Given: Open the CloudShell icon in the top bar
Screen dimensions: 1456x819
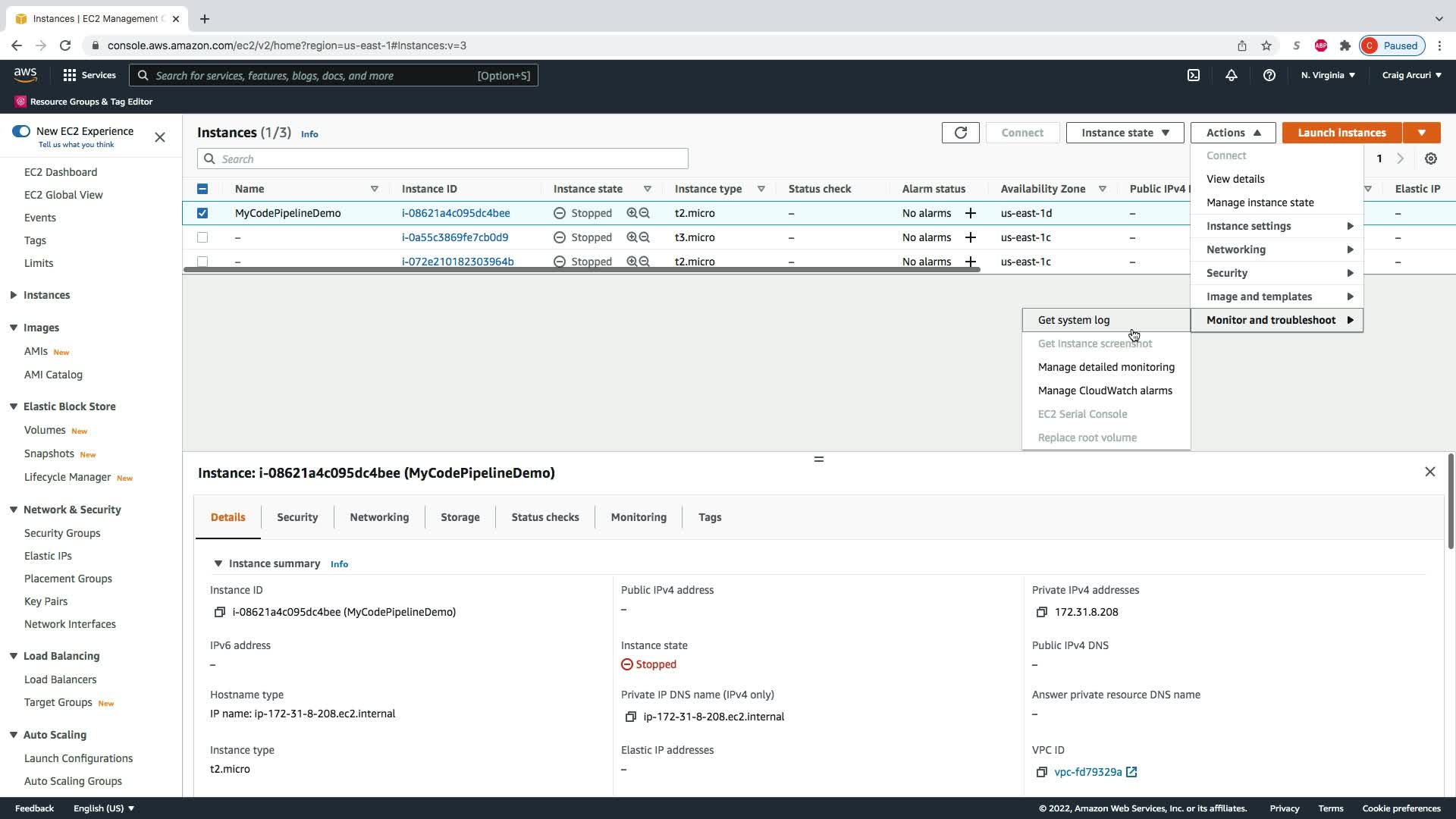Looking at the screenshot, I should tap(1193, 75).
